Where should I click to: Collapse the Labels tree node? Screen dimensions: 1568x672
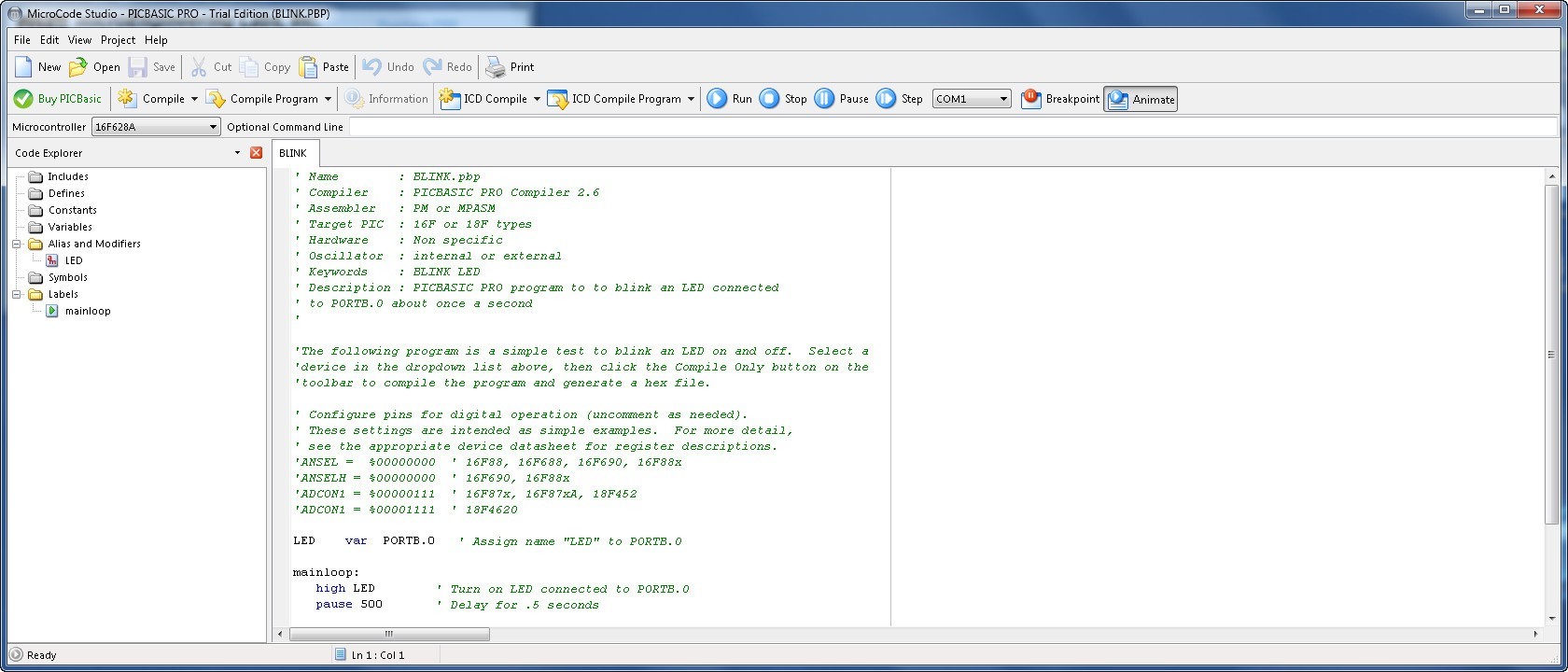point(16,294)
